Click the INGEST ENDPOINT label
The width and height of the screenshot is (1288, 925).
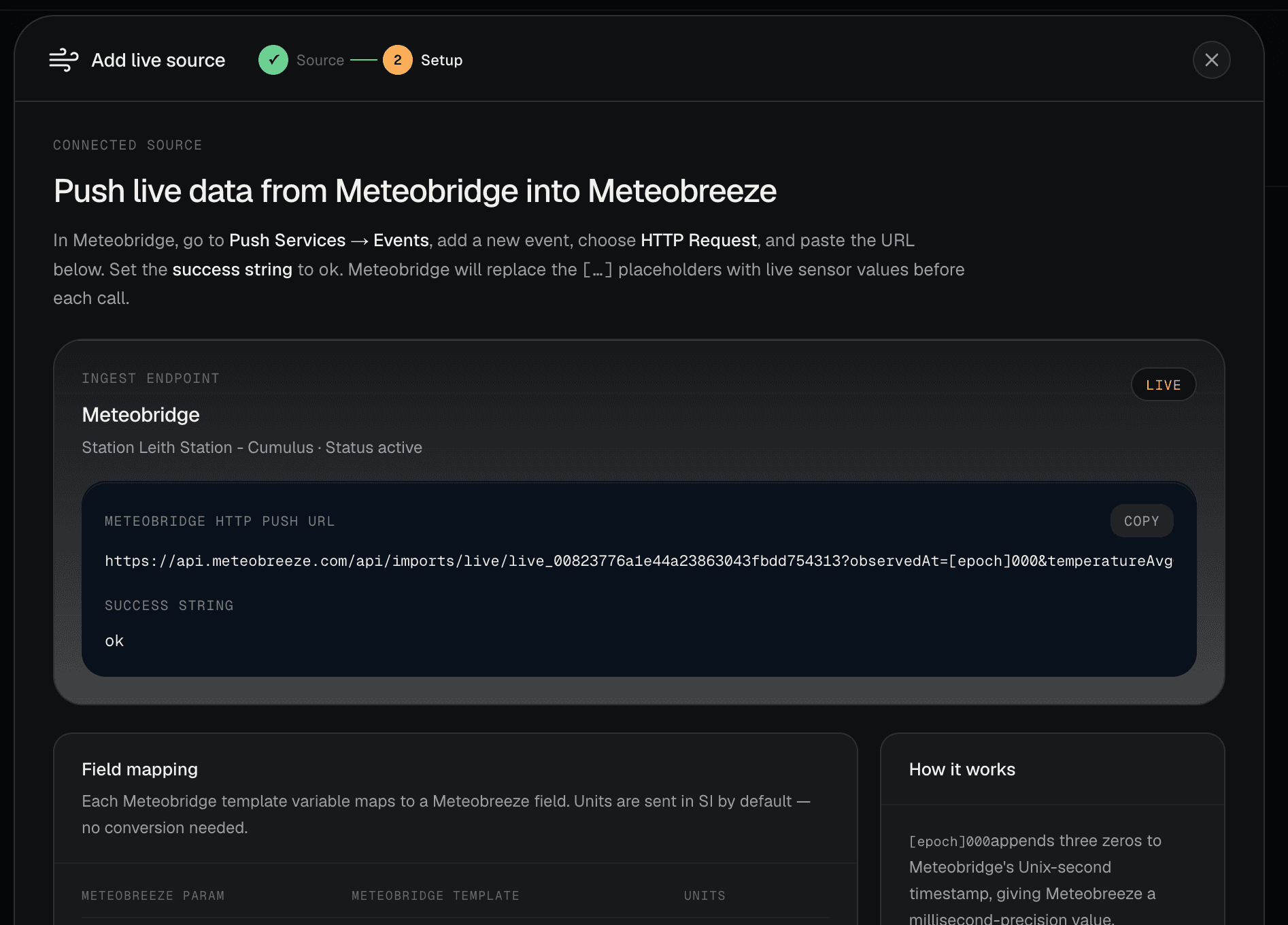[x=151, y=378]
